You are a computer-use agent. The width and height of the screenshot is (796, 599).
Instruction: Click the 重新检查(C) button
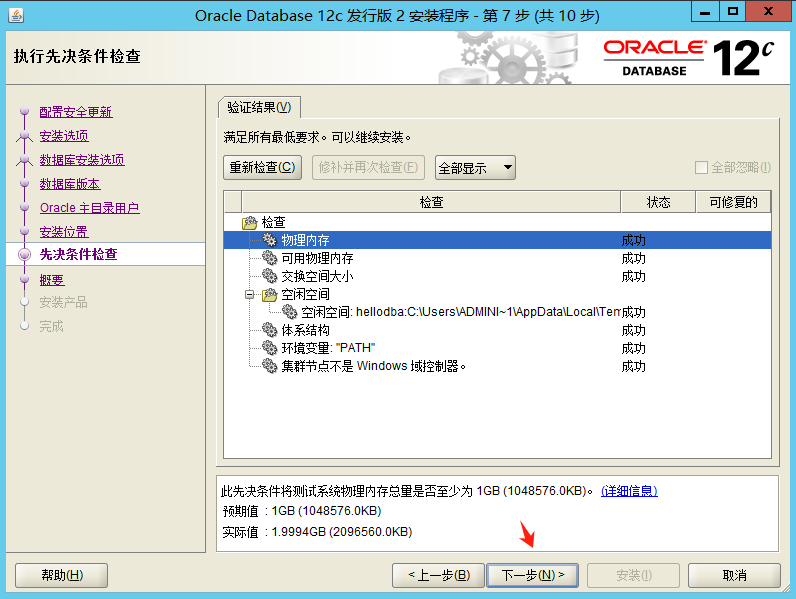tap(262, 168)
